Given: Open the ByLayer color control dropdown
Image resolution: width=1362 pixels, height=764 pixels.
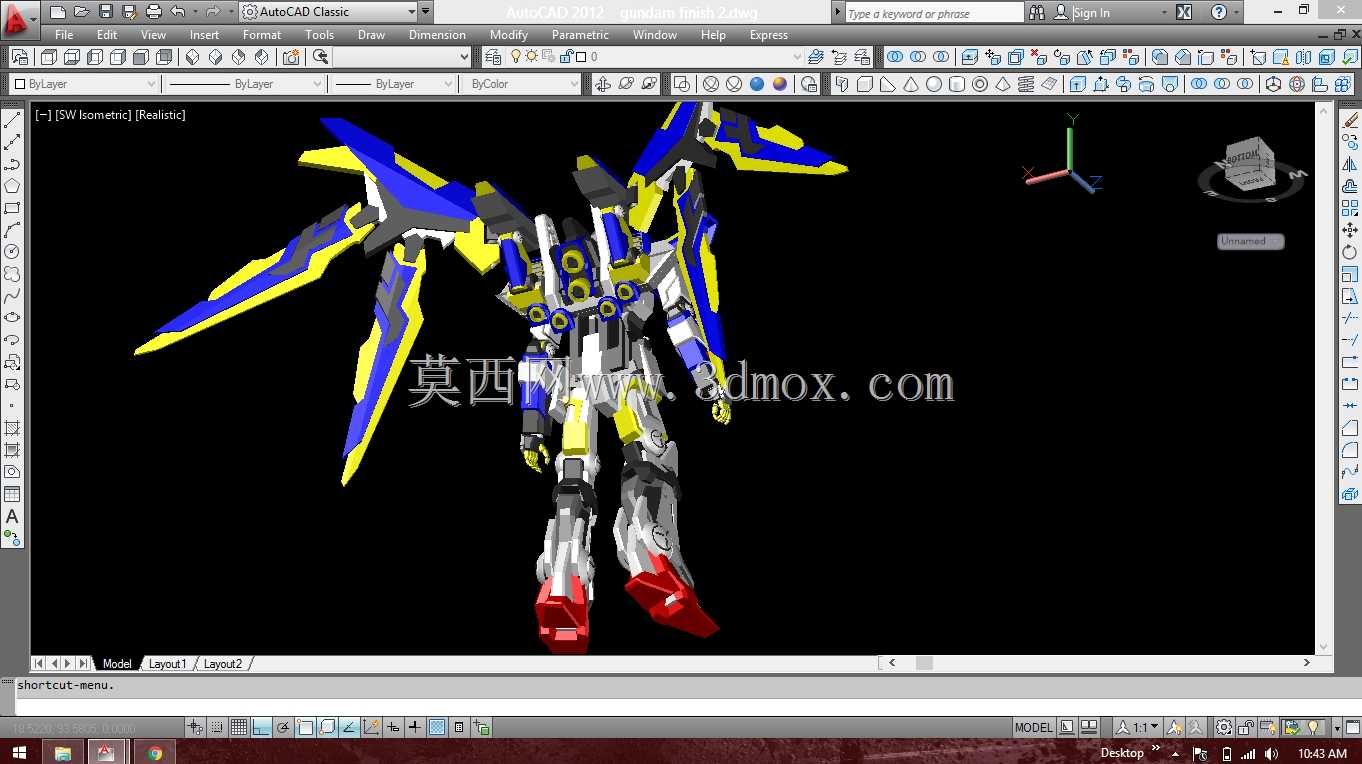Looking at the screenshot, I should [84, 84].
